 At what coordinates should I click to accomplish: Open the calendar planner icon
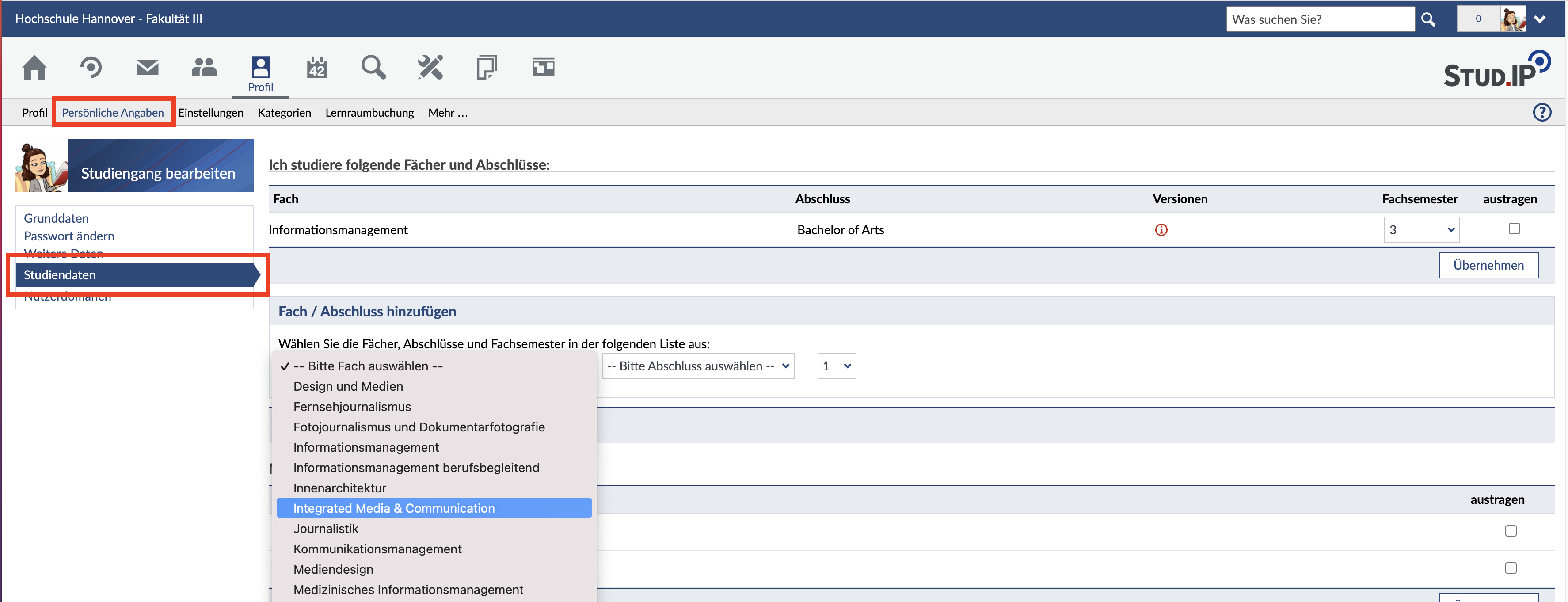316,68
